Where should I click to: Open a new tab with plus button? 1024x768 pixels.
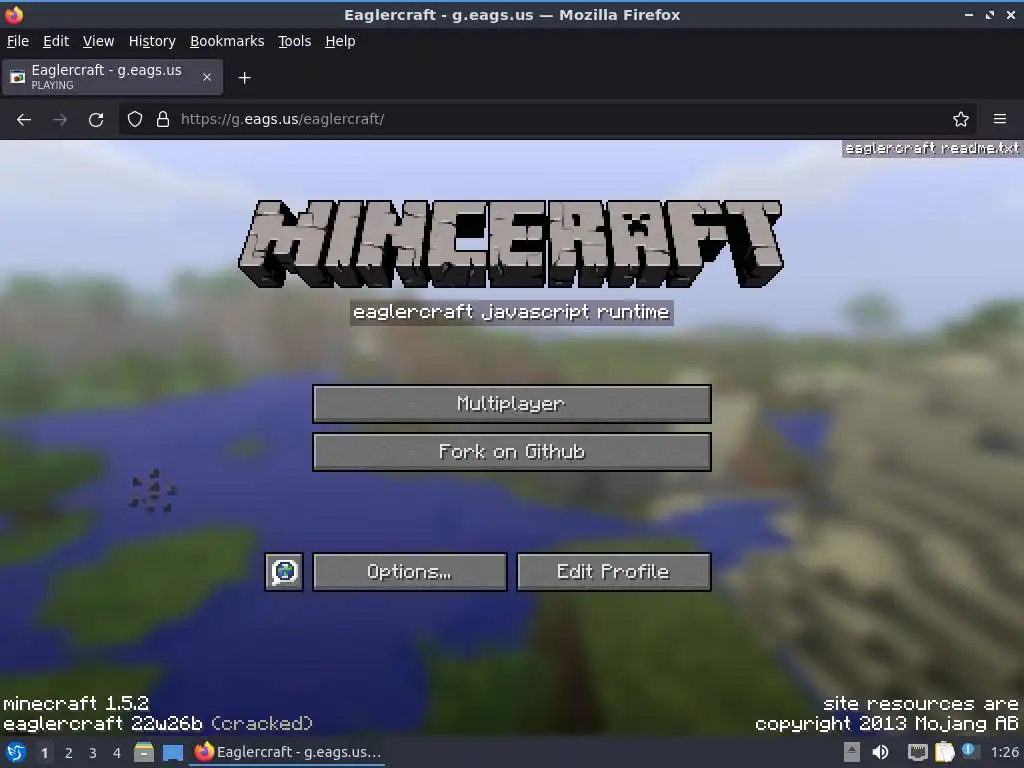tap(244, 78)
